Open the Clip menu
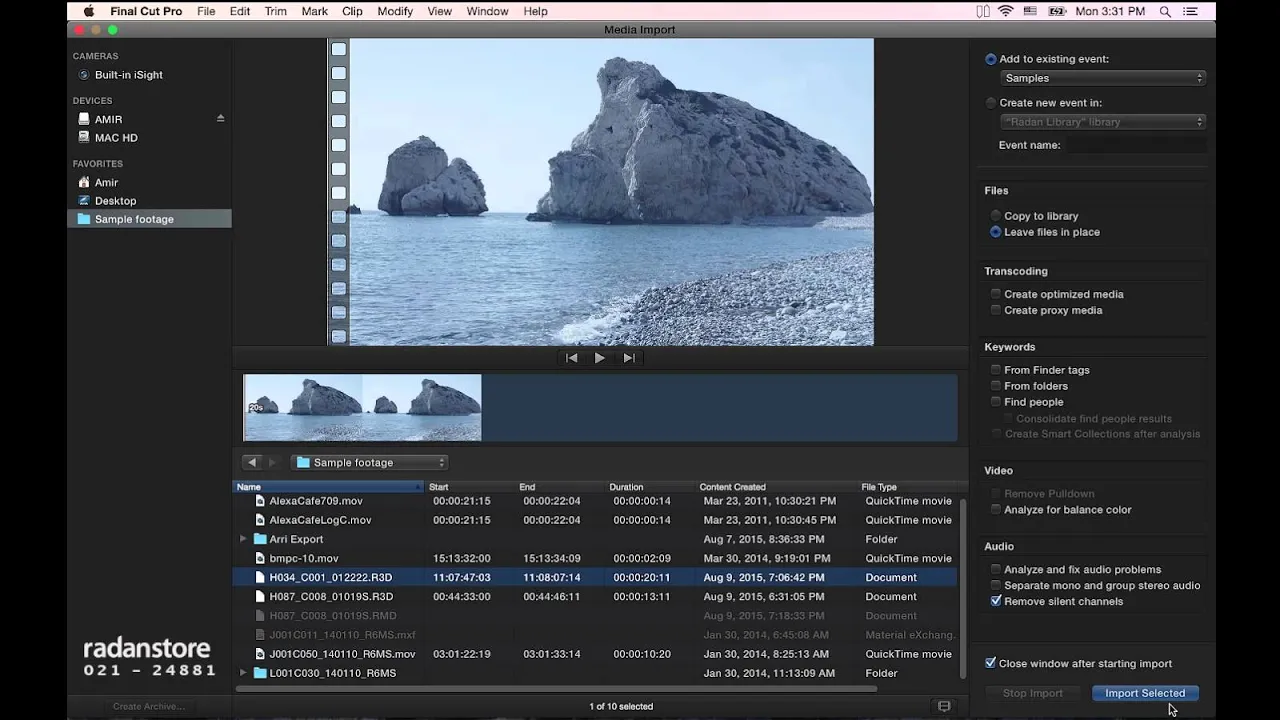Image resolution: width=1280 pixels, height=720 pixels. (x=352, y=11)
